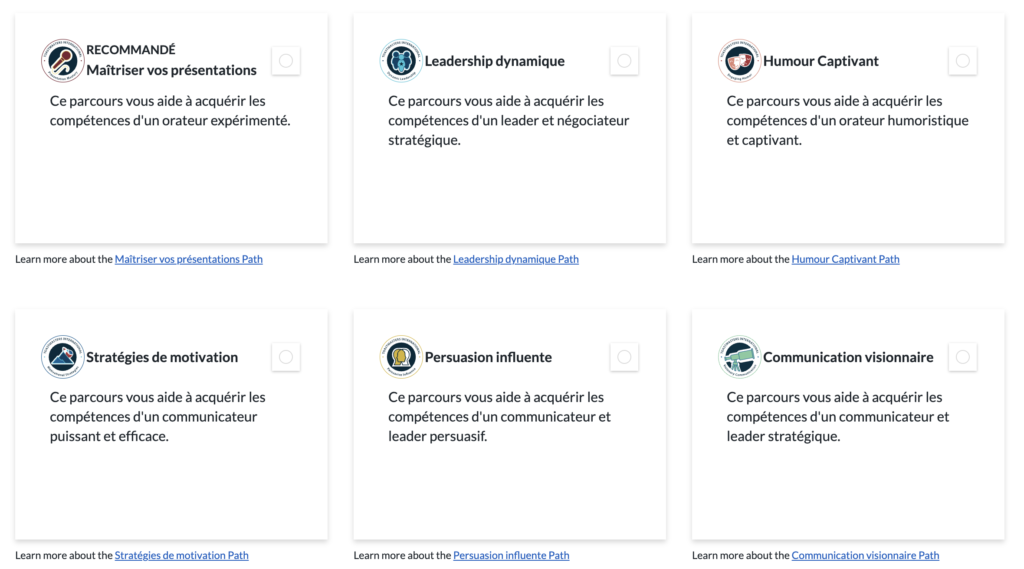The height and width of the screenshot is (569, 1024).
Task: Click the Humour Captivant badge icon
Action: (x=739, y=61)
